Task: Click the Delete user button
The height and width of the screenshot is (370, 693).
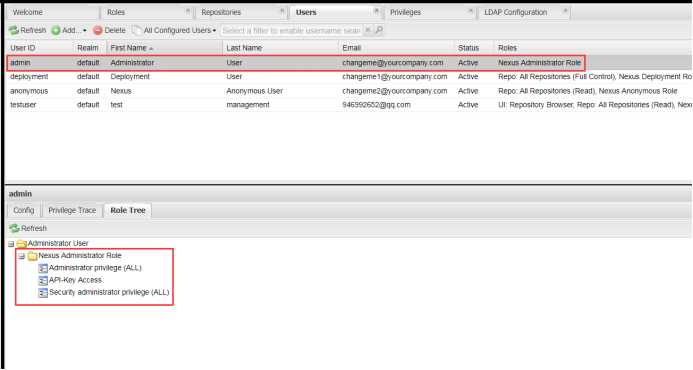Action: [110, 30]
